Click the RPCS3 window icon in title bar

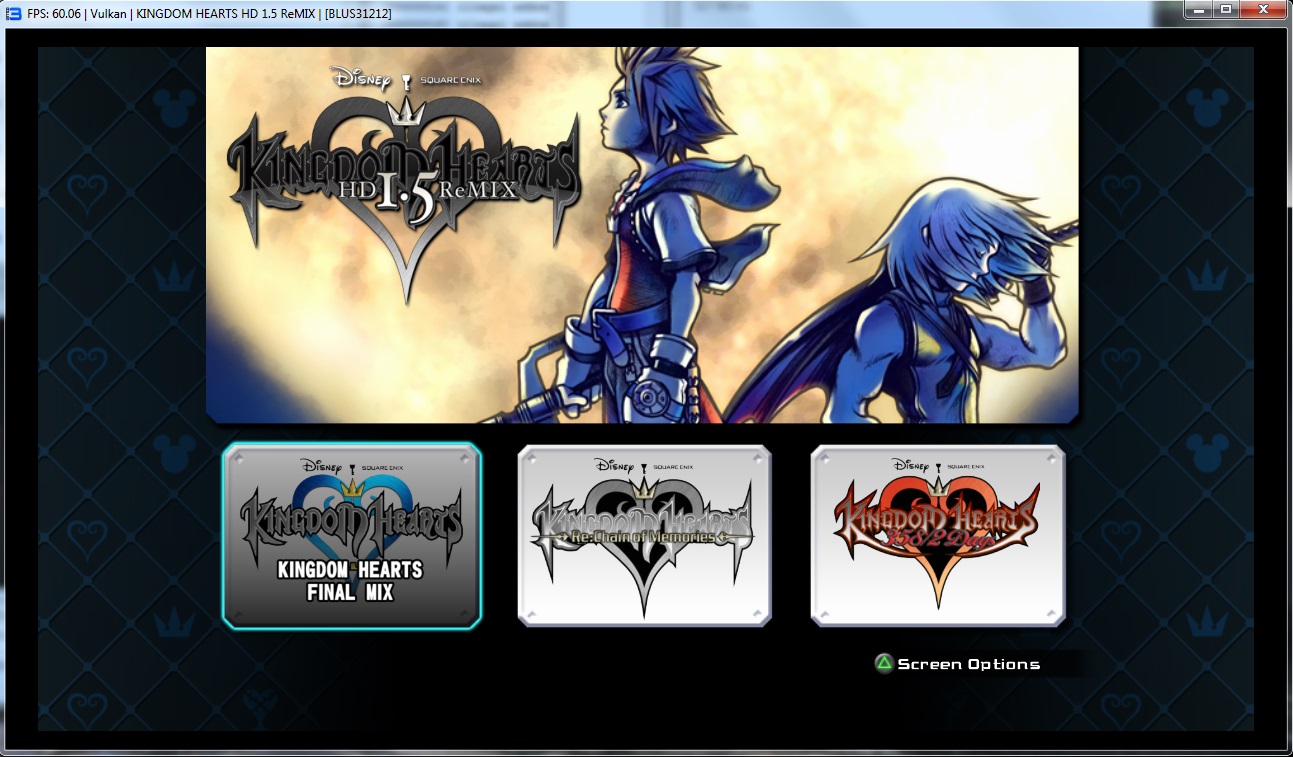[x=14, y=13]
